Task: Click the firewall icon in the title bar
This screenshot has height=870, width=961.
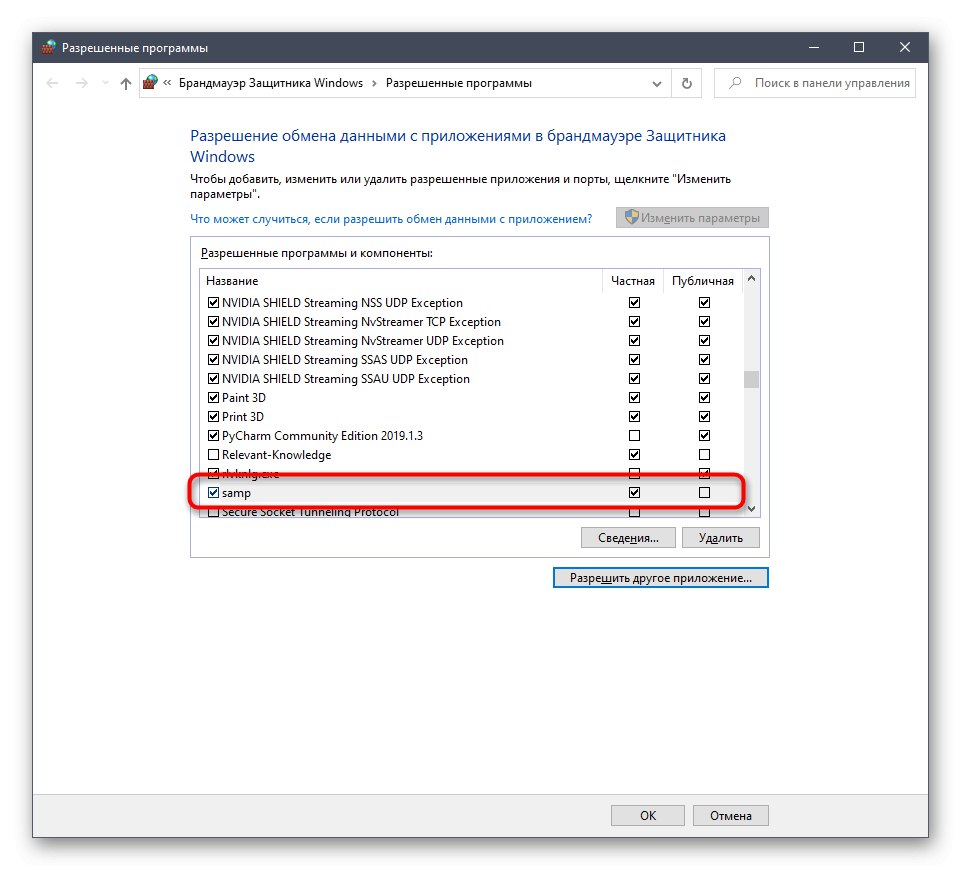Action: point(46,47)
